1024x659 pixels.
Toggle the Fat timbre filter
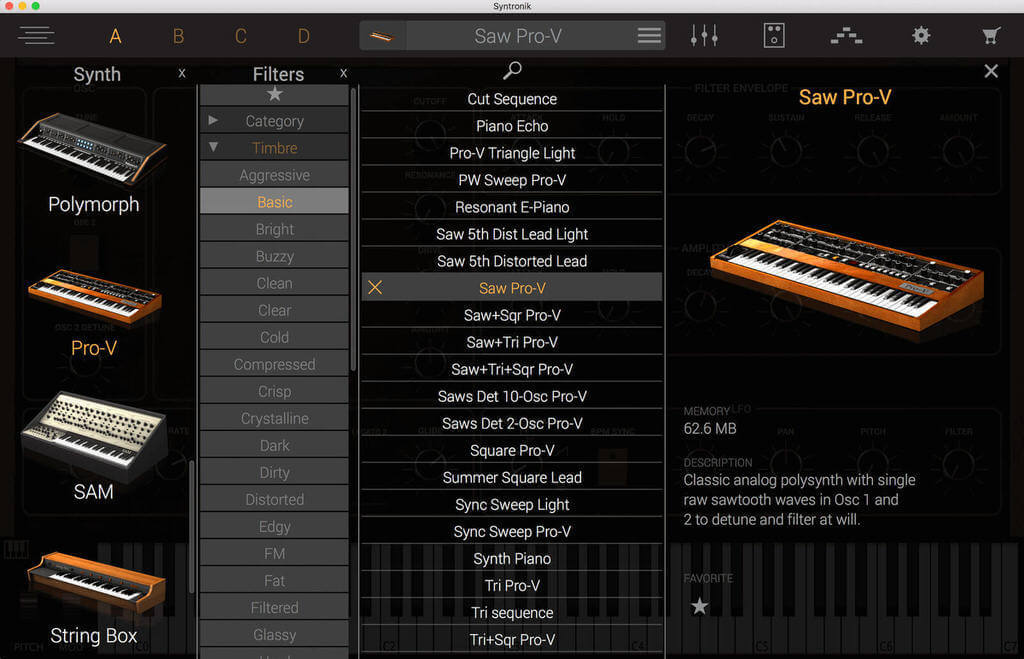point(274,581)
